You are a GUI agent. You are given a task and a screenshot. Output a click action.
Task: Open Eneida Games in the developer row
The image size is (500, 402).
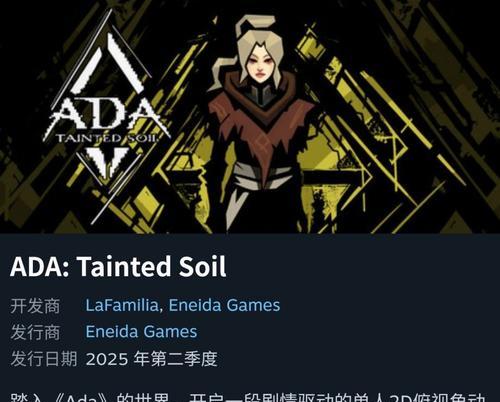coord(224,305)
